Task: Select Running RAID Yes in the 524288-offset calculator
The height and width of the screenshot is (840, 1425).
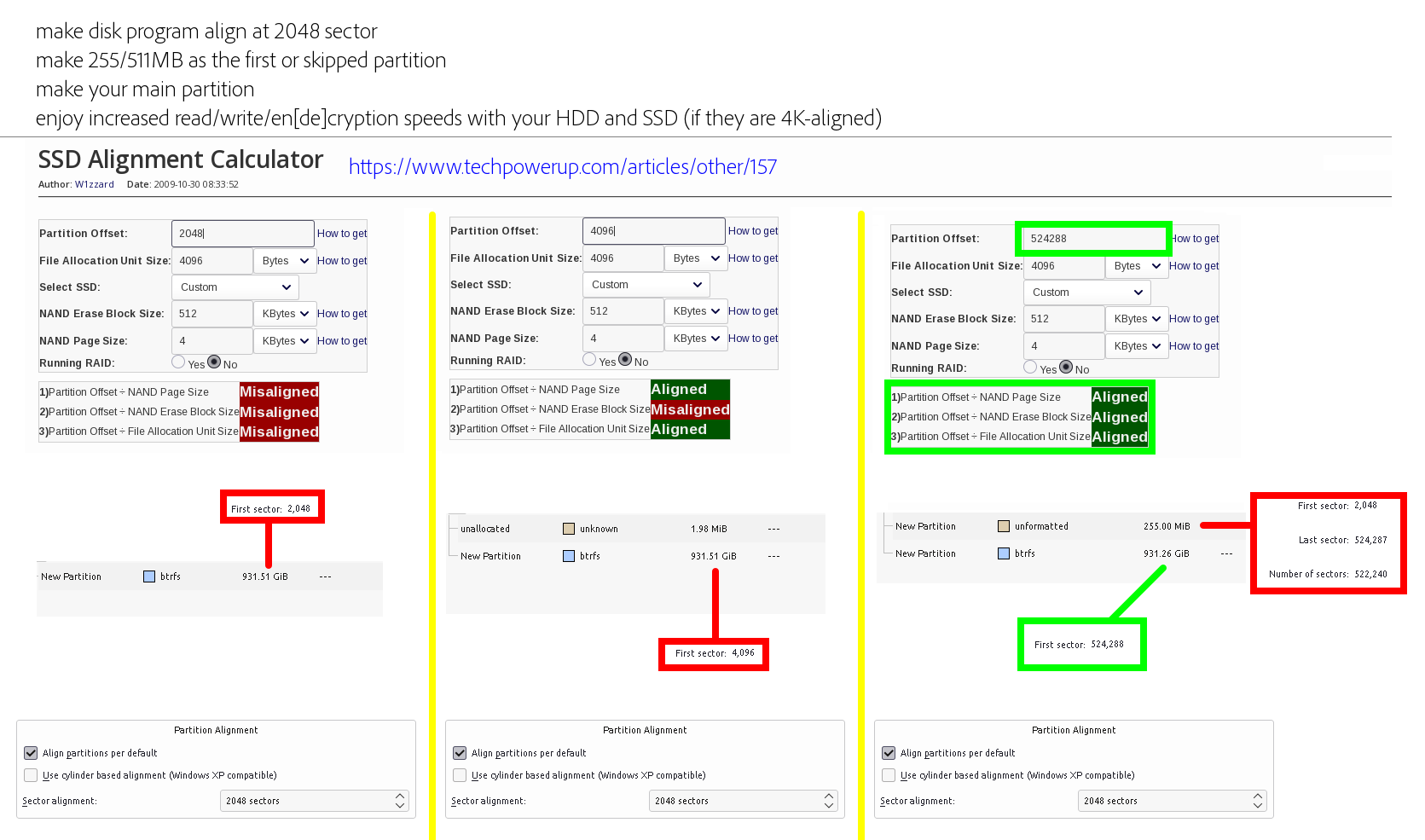Action: [1030, 368]
